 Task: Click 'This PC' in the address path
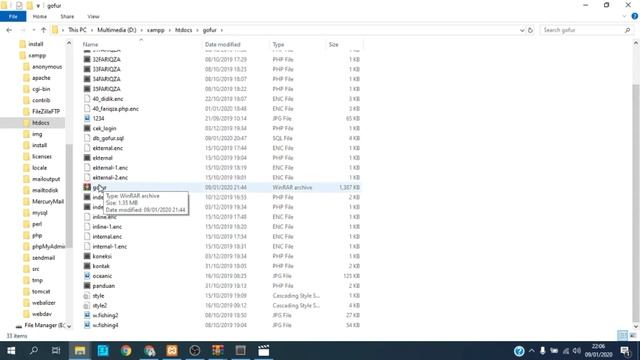77,30
